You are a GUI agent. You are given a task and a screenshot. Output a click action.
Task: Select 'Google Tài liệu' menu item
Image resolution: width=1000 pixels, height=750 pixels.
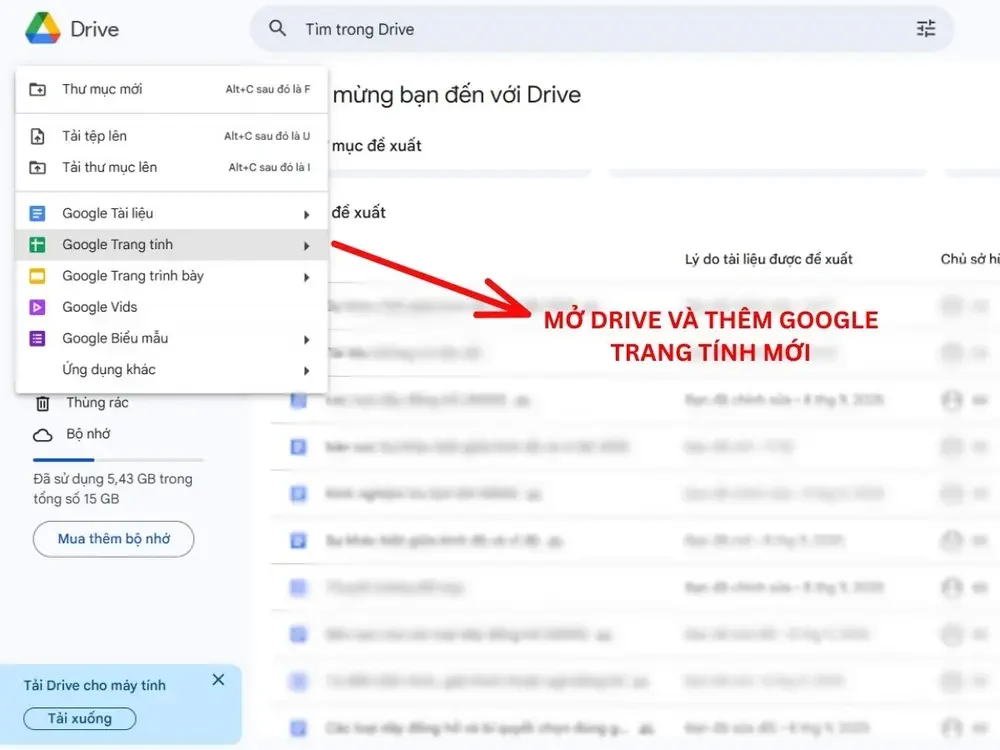[172, 214]
